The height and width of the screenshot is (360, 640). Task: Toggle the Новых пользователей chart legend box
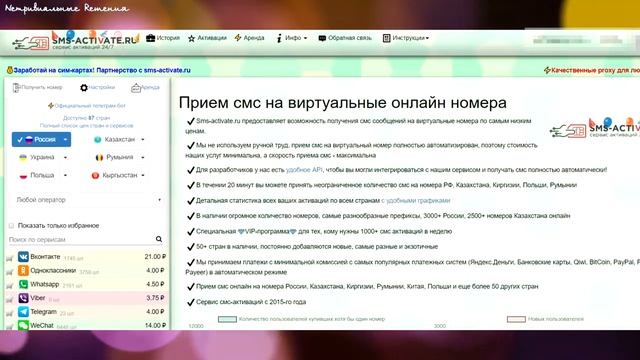(x=516, y=319)
